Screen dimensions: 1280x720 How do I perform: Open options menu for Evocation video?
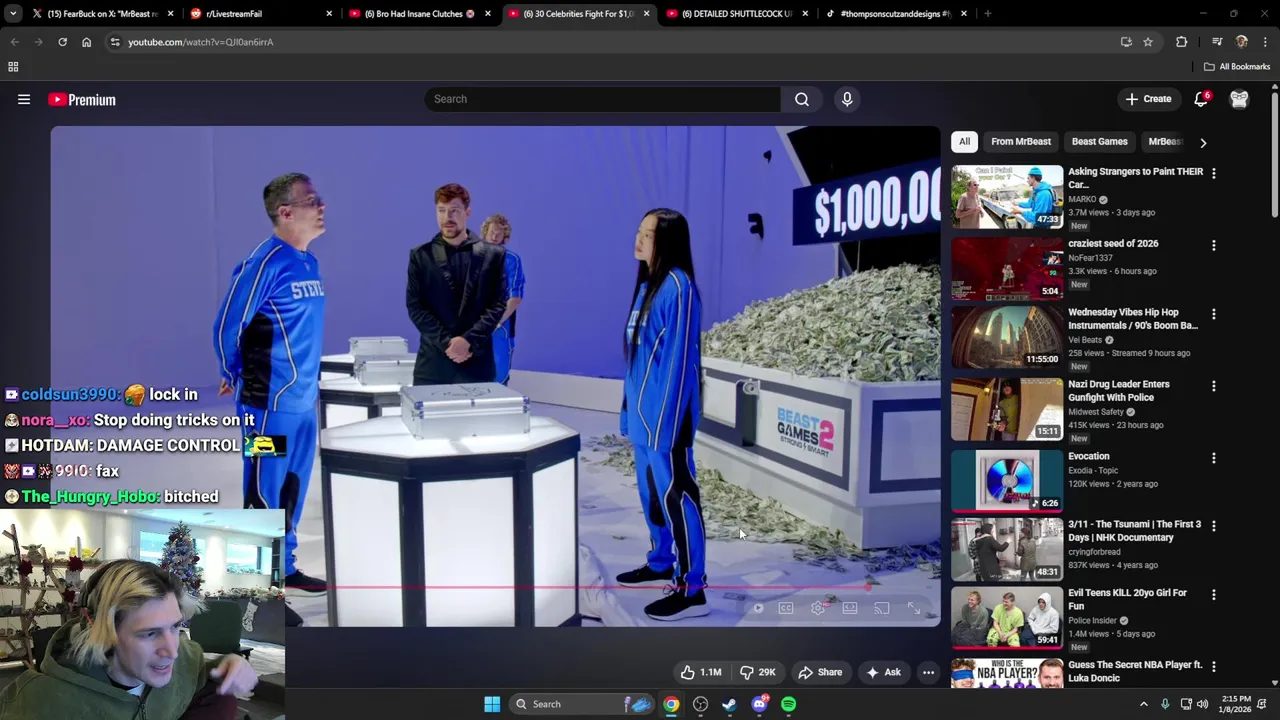tap(1213, 458)
